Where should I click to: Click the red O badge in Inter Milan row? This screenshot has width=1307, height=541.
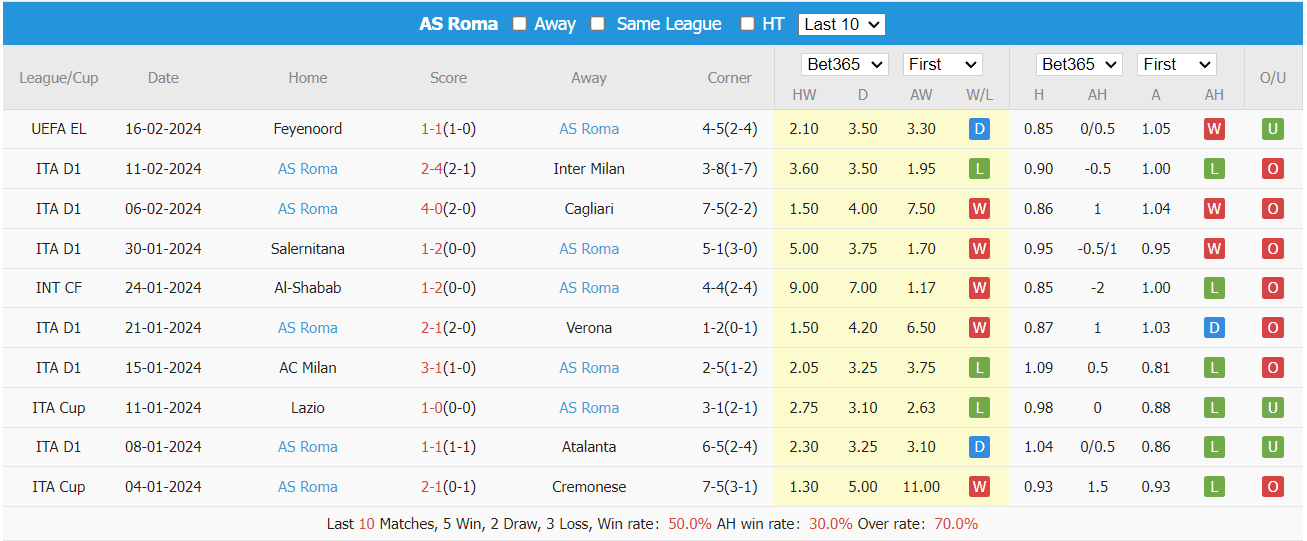[1272, 169]
